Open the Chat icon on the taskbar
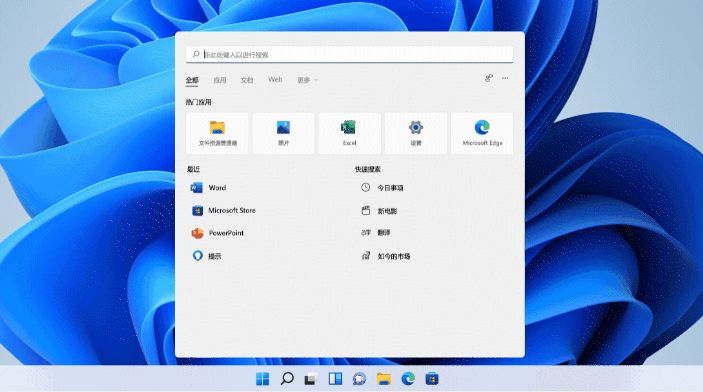The height and width of the screenshot is (392, 703). (359, 379)
